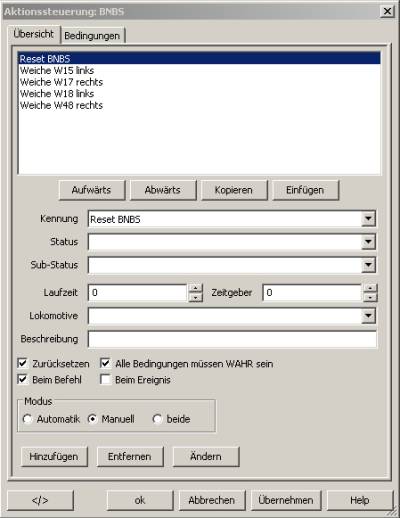Enable the Beim Ereignis checkbox
Viewport: 400px width, 518px height.
tap(105, 379)
